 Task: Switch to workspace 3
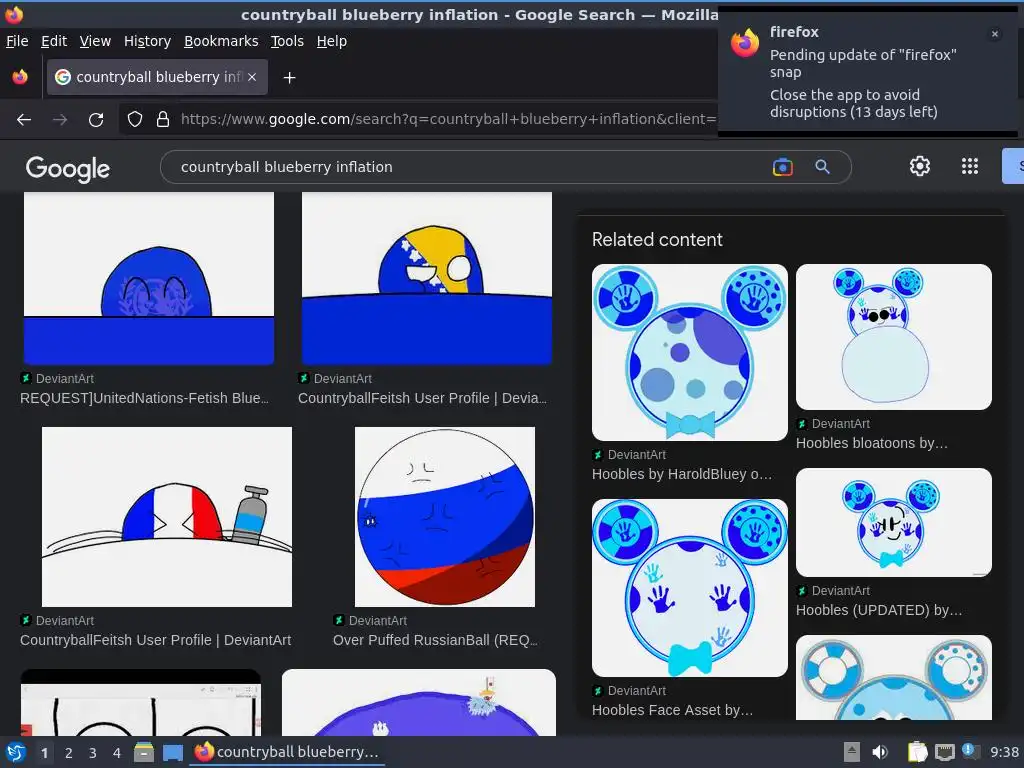pos(93,753)
